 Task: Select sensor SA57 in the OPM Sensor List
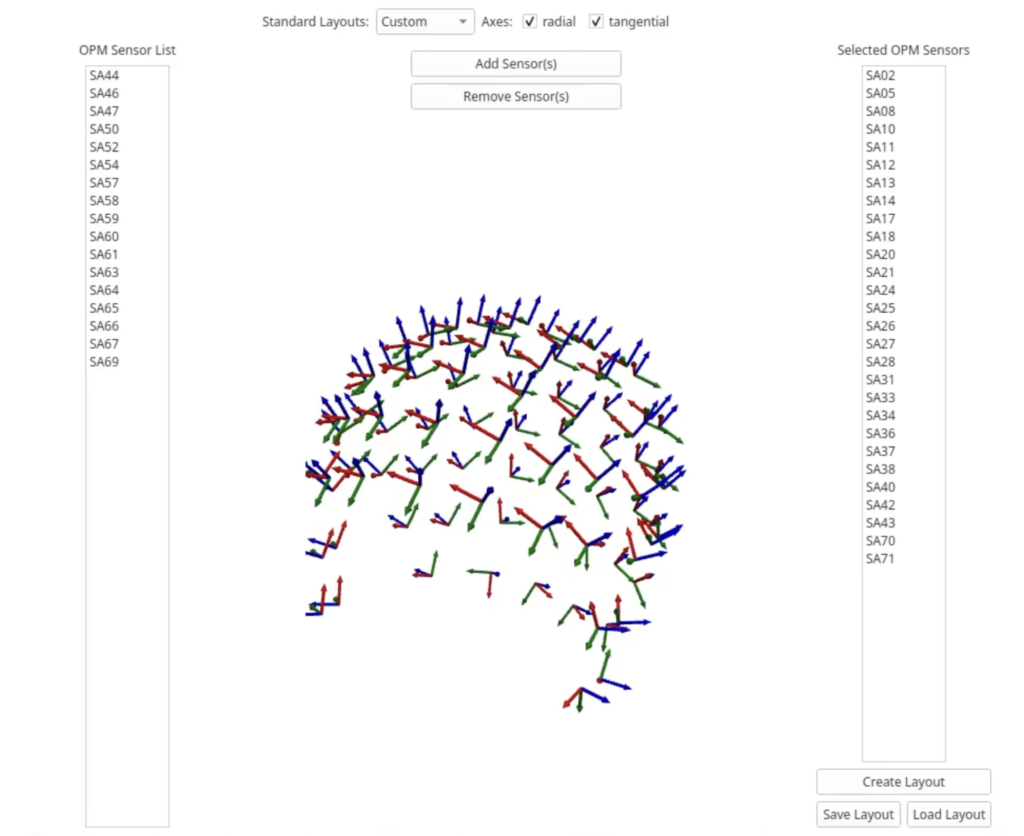click(103, 182)
